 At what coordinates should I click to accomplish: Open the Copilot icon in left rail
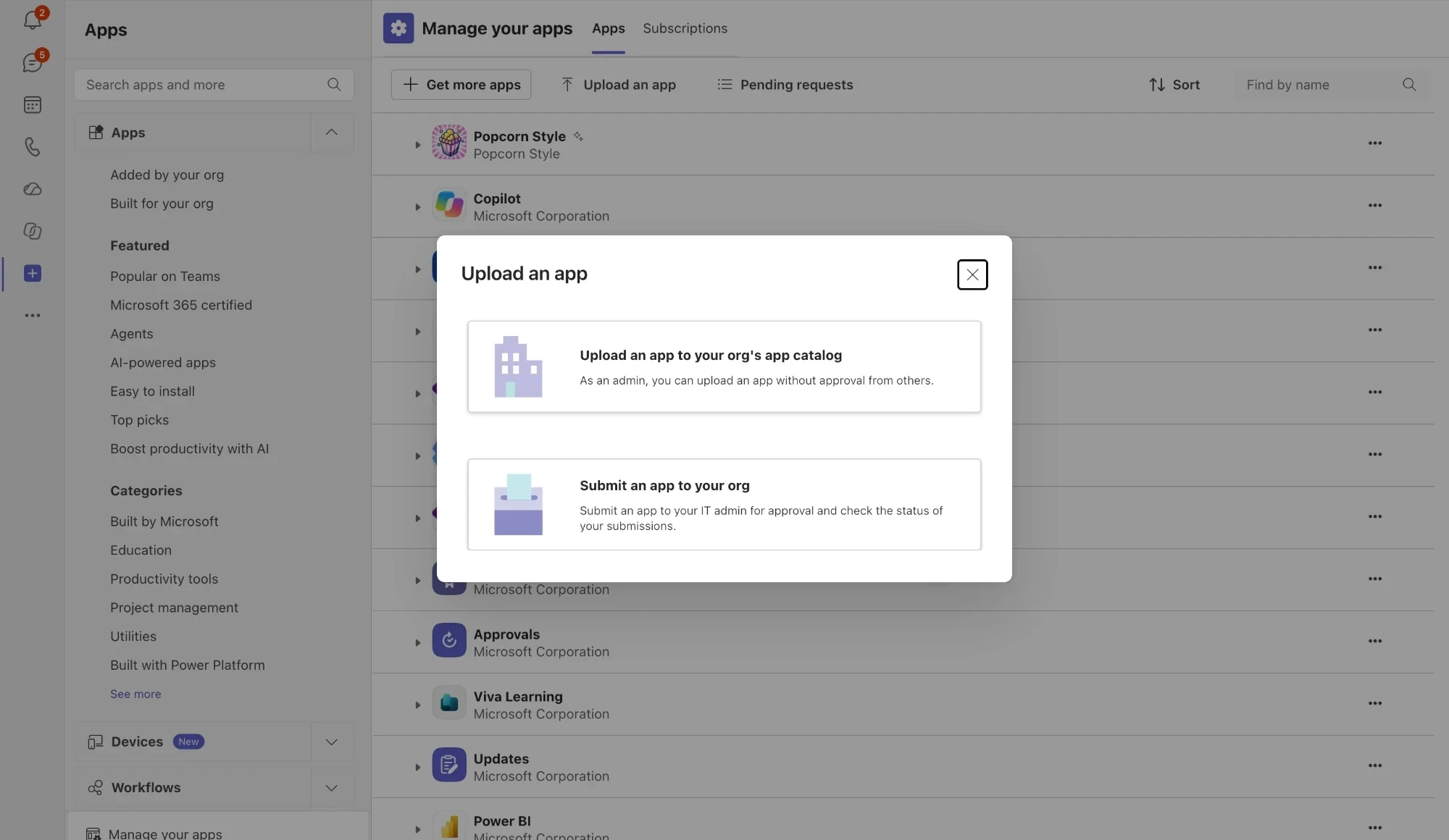[33, 231]
